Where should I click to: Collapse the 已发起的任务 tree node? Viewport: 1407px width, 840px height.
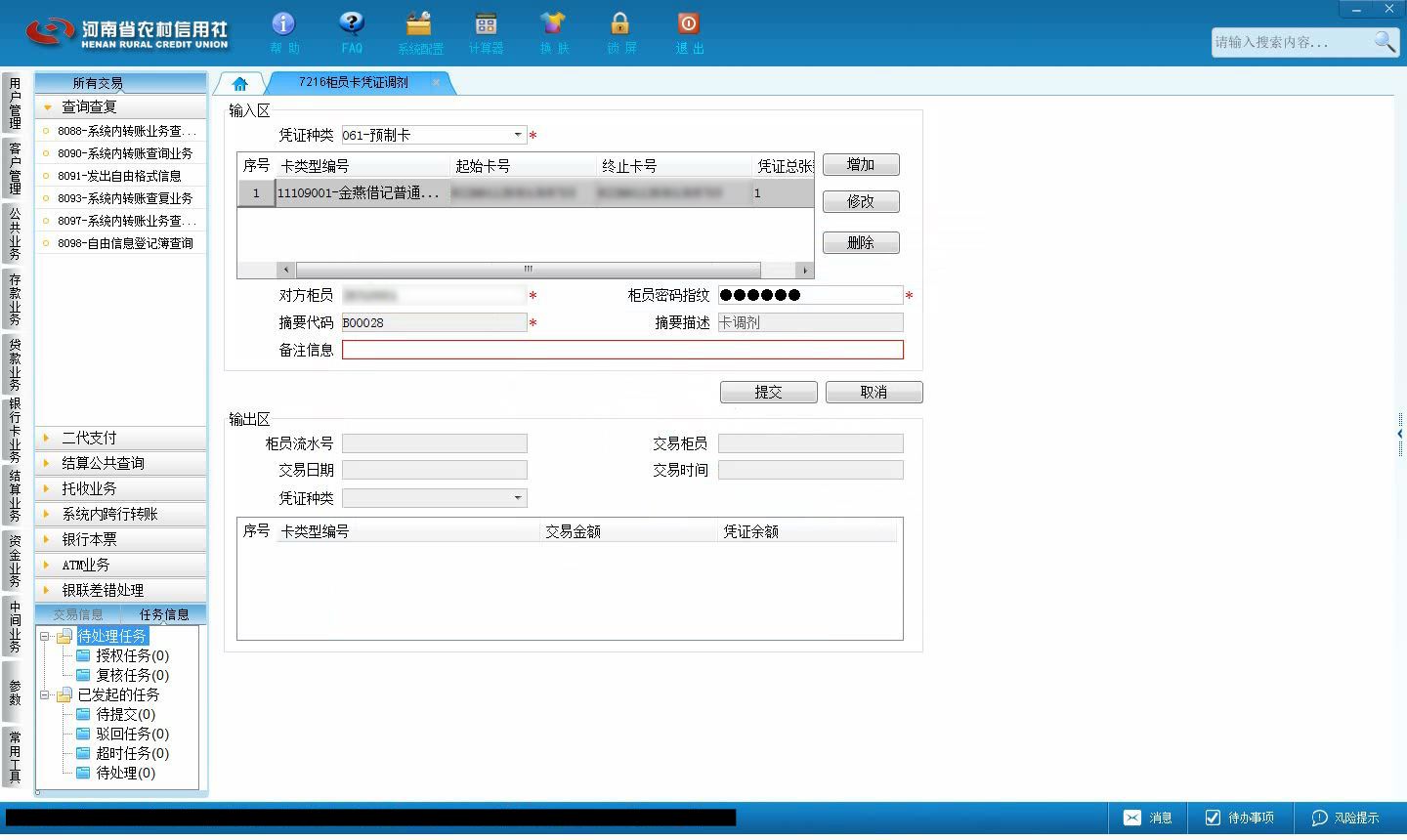coord(45,694)
